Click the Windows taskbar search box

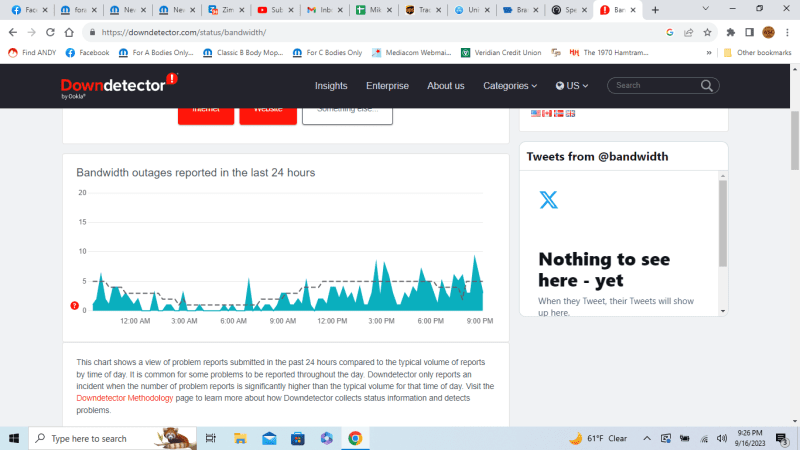[x=112, y=438]
